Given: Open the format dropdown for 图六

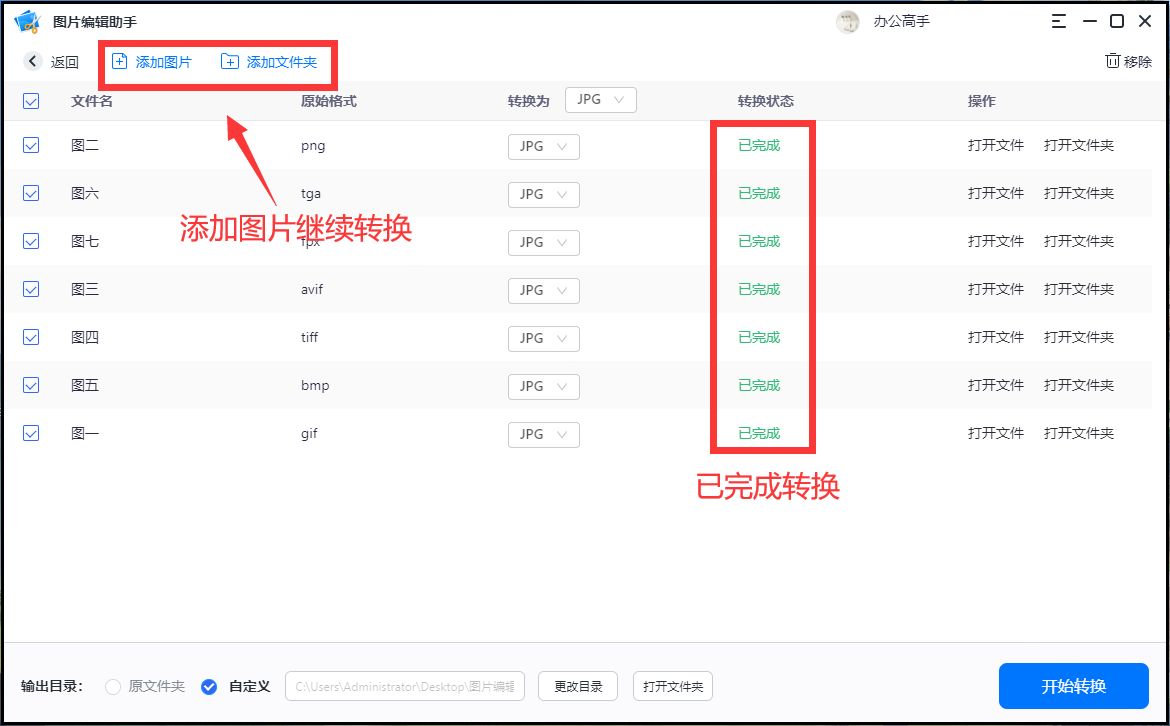Looking at the screenshot, I should pos(543,194).
